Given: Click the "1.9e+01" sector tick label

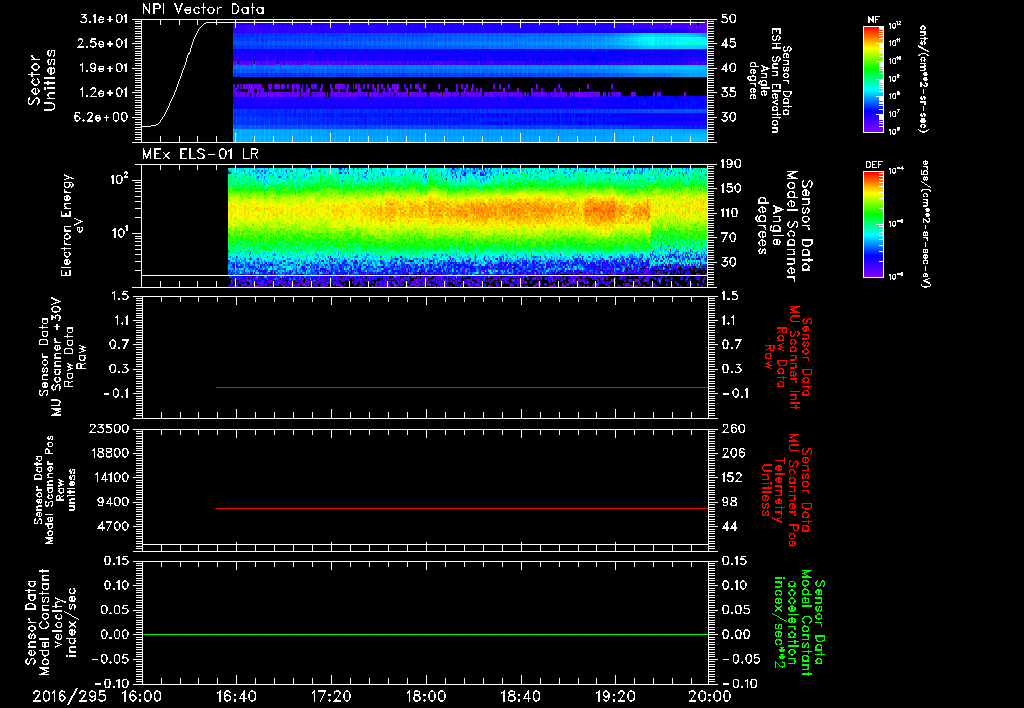Looking at the screenshot, I should tap(104, 68).
